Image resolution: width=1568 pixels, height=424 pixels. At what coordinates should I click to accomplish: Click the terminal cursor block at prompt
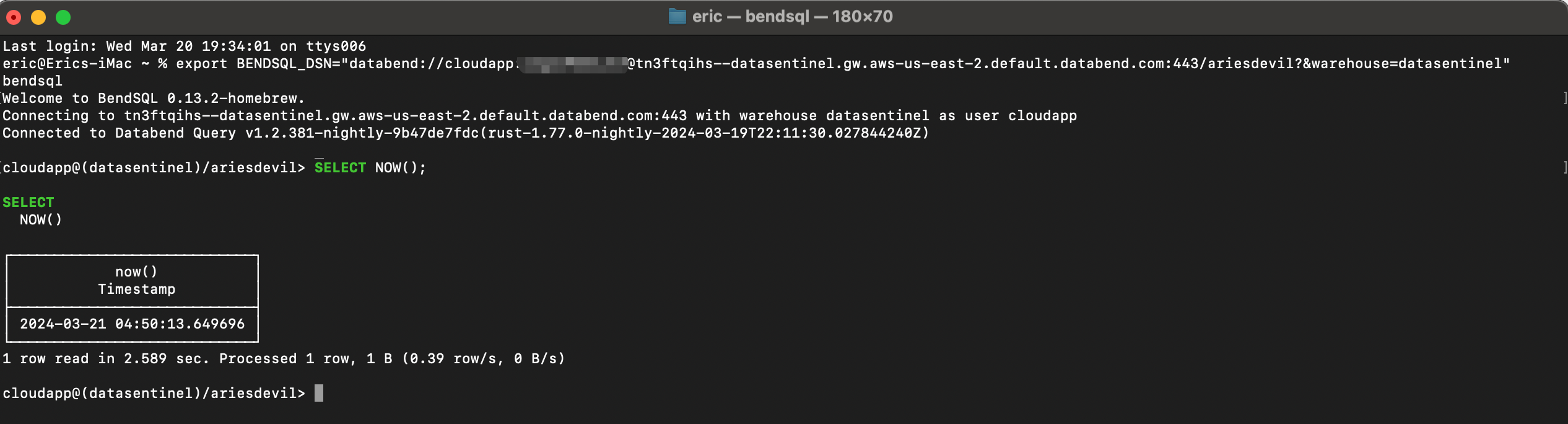click(x=319, y=393)
